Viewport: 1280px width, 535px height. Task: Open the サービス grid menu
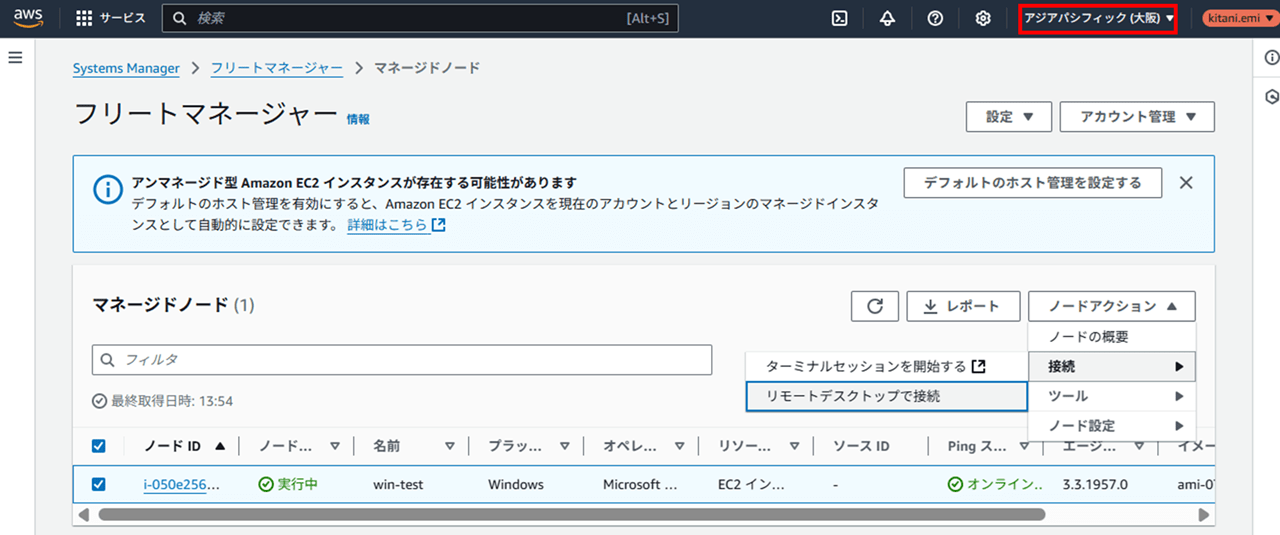click(x=110, y=18)
